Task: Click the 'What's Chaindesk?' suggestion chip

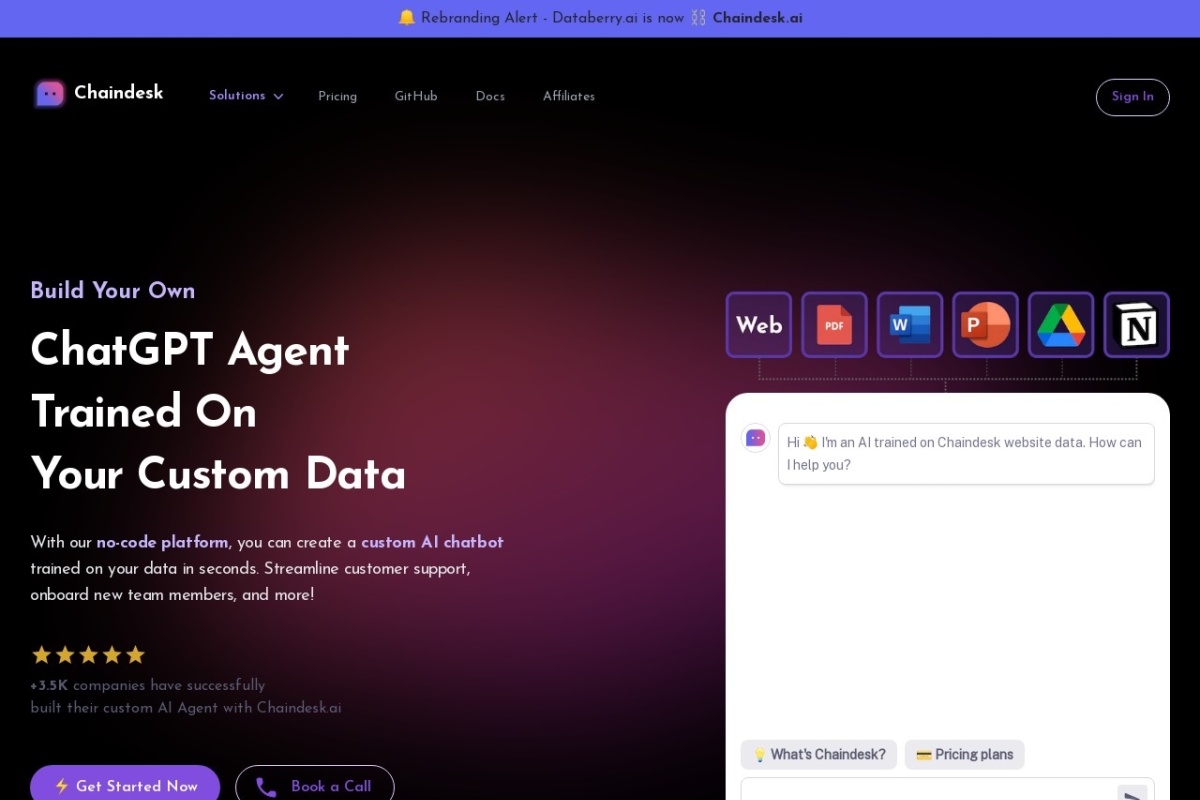Action: pyautogui.click(x=818, y=754)
